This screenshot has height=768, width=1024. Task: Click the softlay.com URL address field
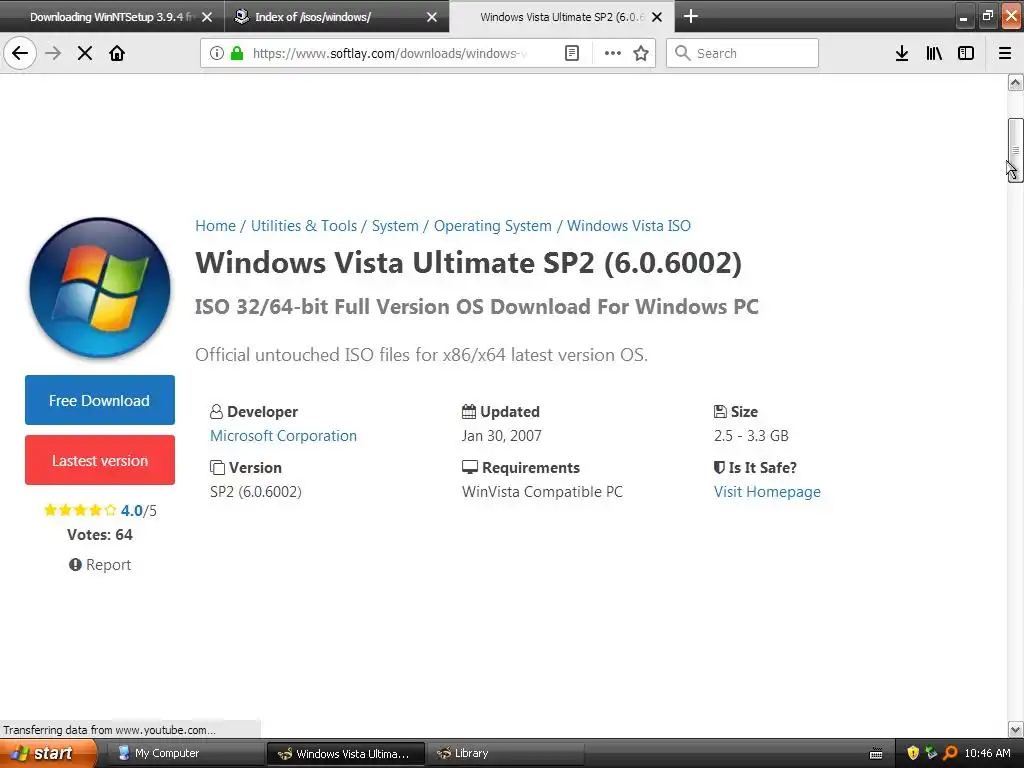click(389, 53)
